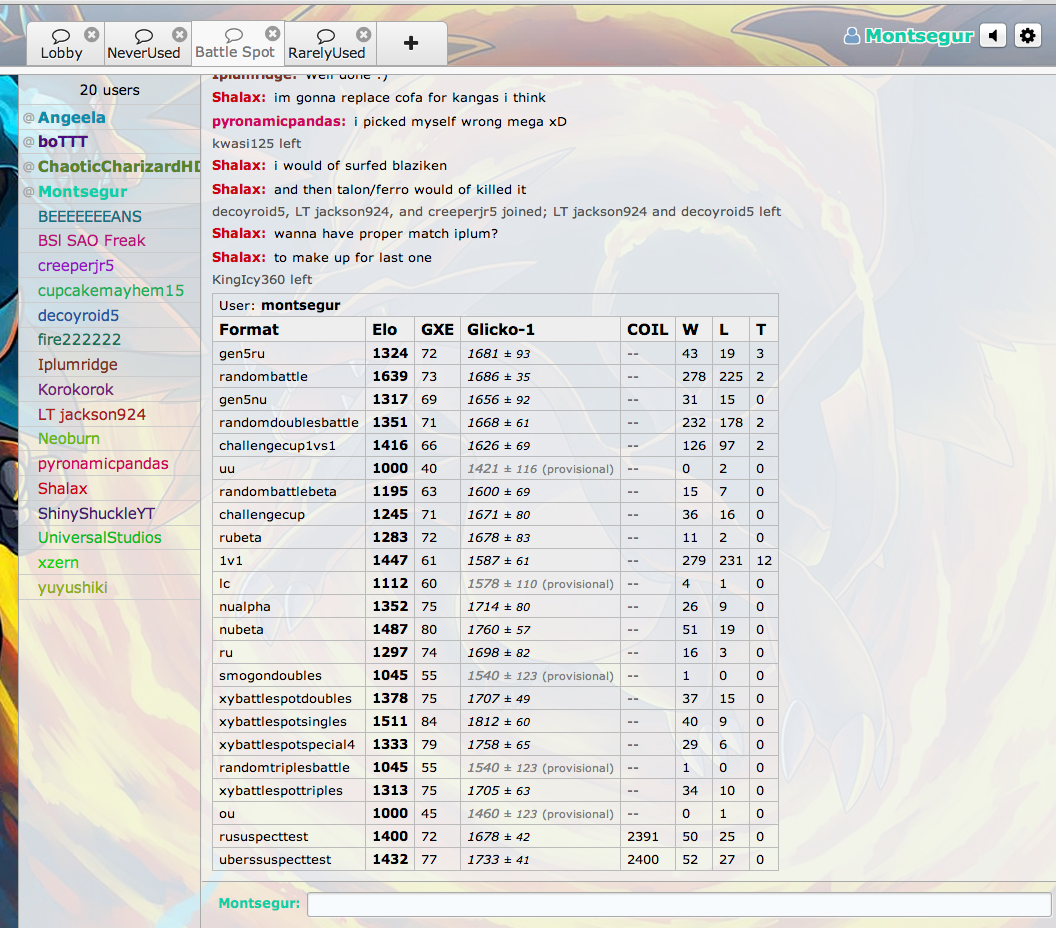Switch to the Lobby tab

[x=61, y=44]
